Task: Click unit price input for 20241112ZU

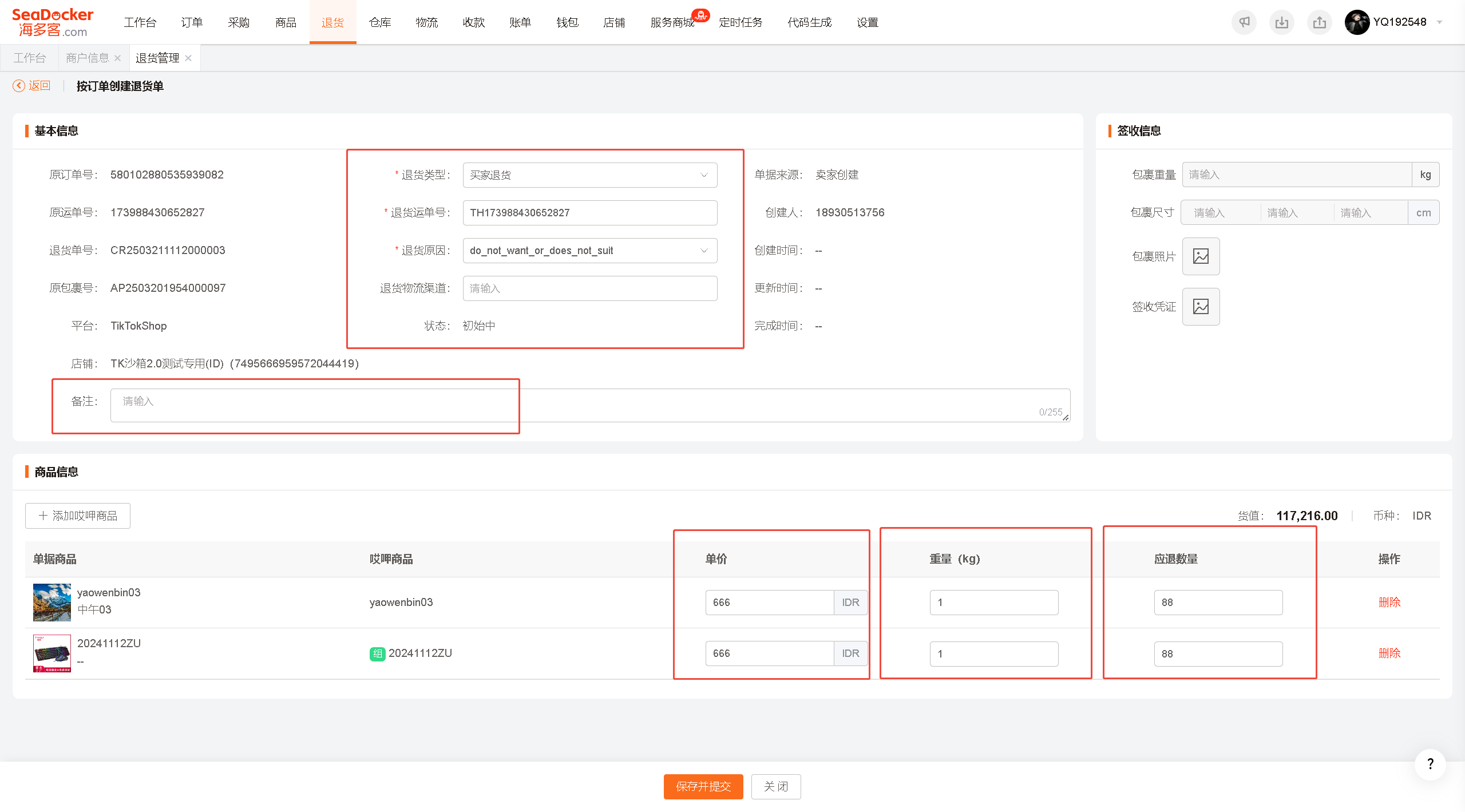Action: 770,653
